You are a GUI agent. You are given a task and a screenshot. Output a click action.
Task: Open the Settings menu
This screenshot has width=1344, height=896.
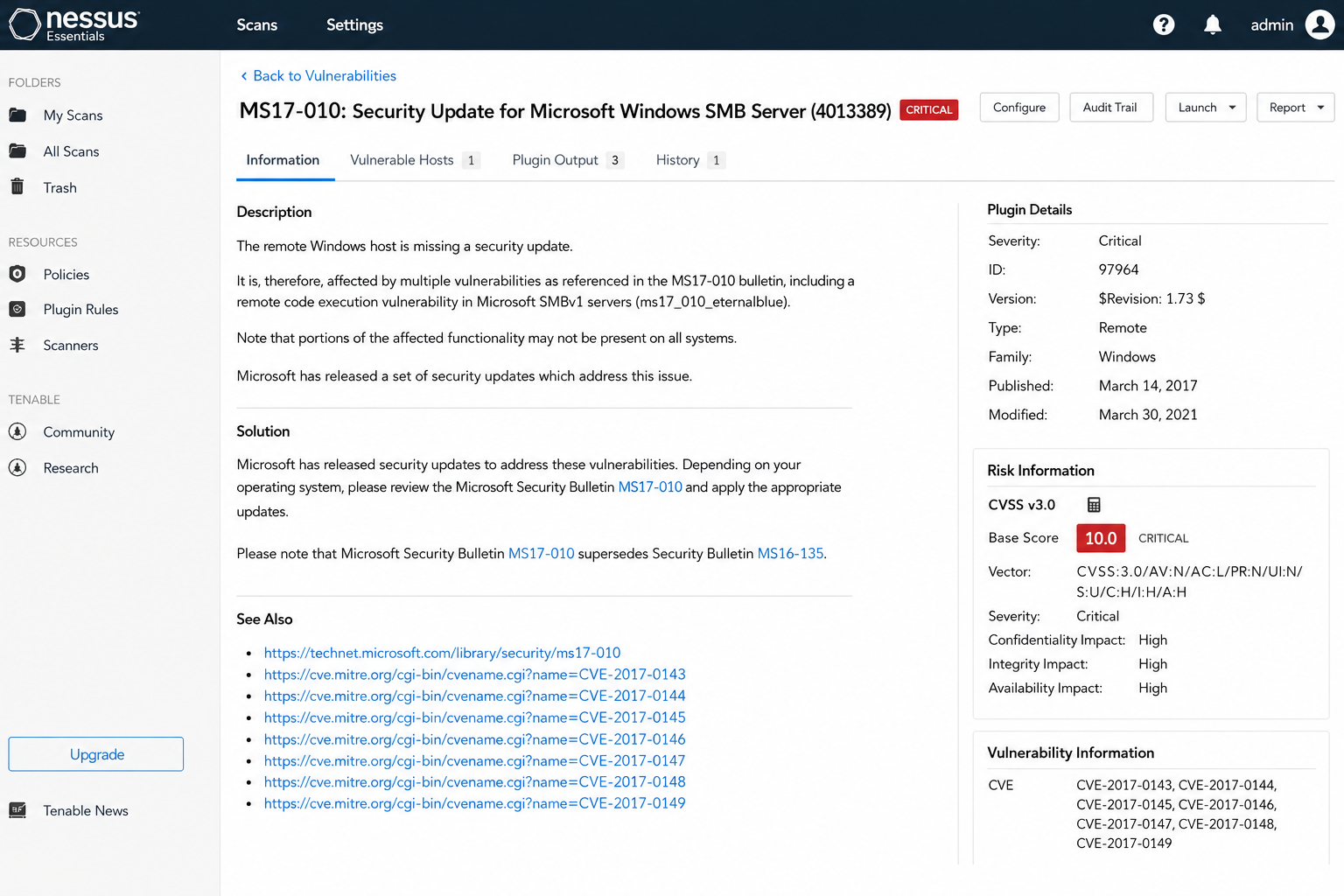point(354,24)
